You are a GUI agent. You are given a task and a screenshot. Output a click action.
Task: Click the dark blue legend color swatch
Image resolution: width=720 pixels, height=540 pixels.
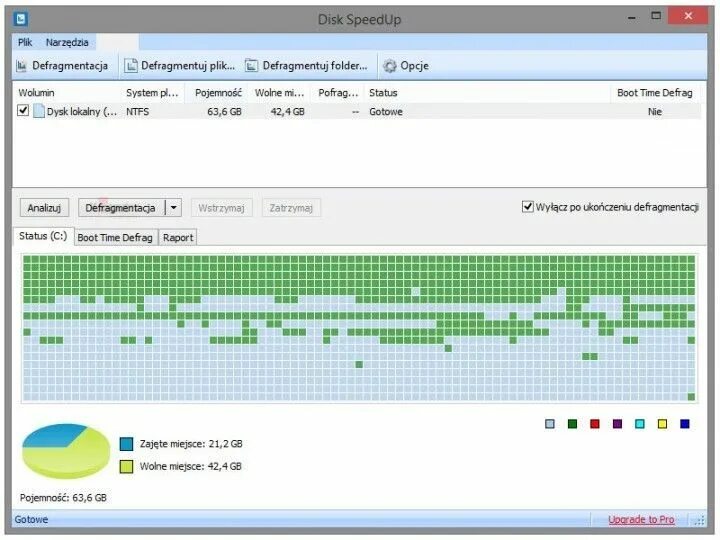(x=685, y=424)
